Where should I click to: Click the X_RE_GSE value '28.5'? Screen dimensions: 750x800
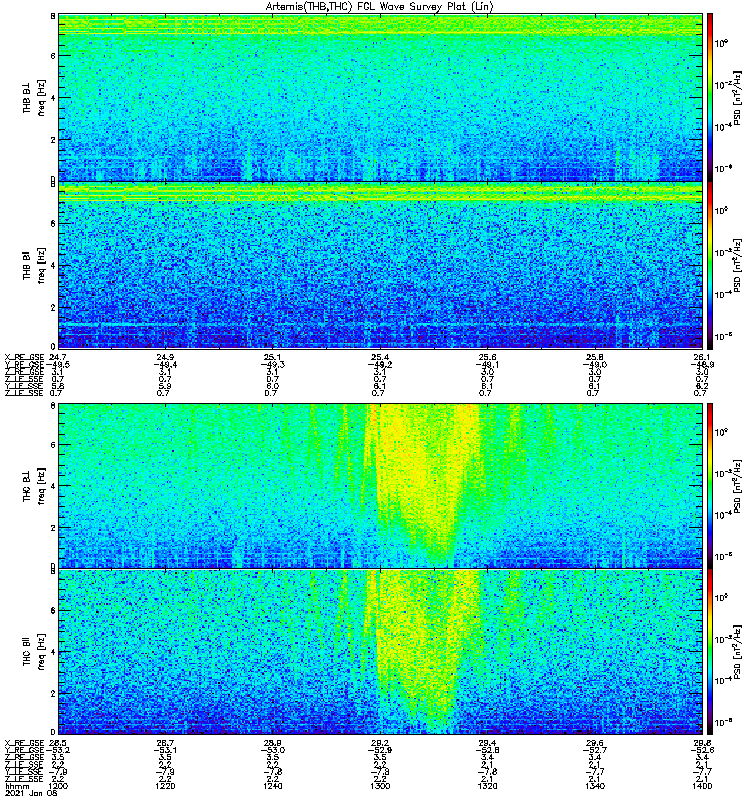(x=58, y=743)
